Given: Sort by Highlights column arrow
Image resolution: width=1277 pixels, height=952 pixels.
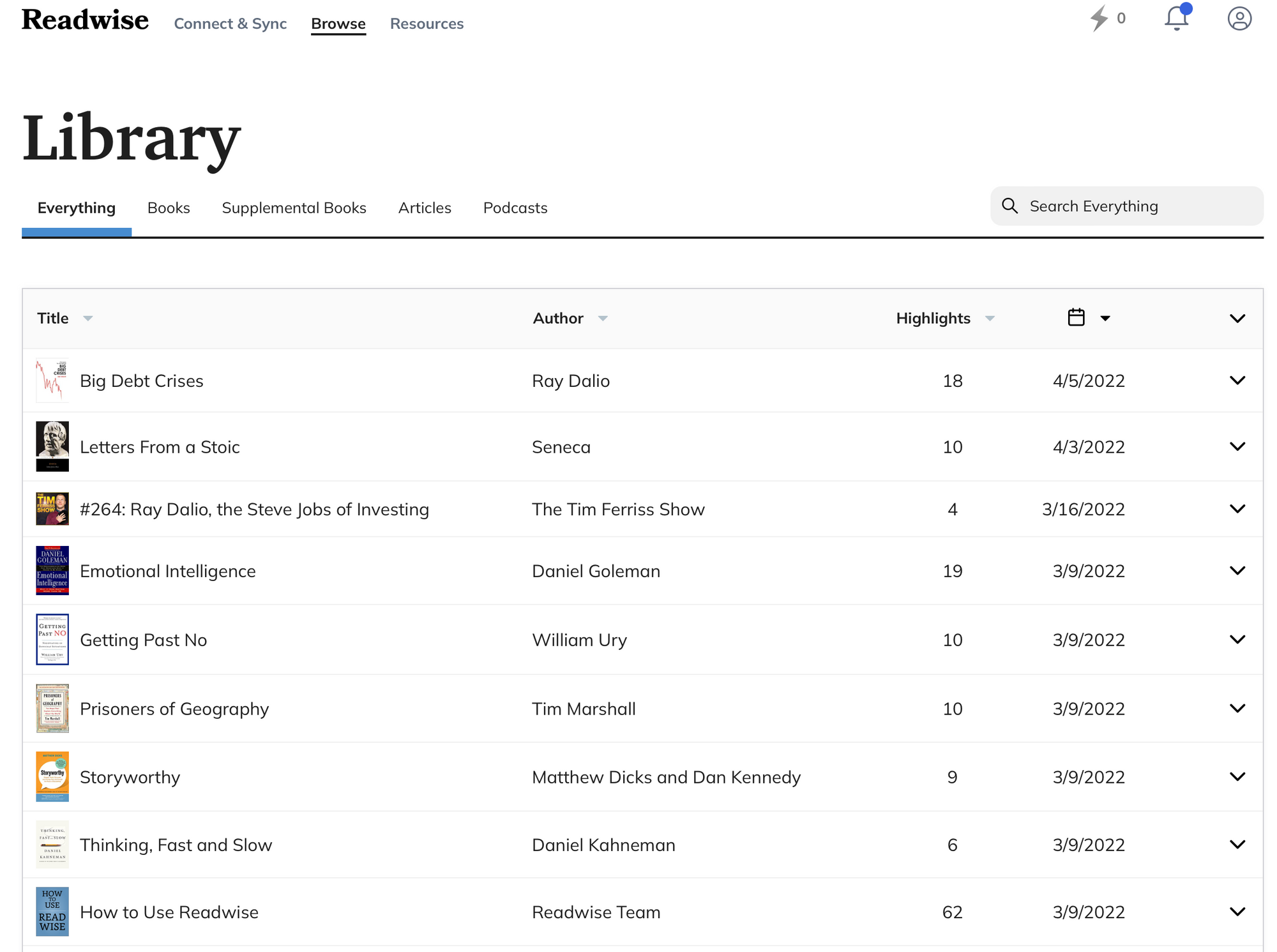Looking at the screenshot, I should tap(990, 318).
